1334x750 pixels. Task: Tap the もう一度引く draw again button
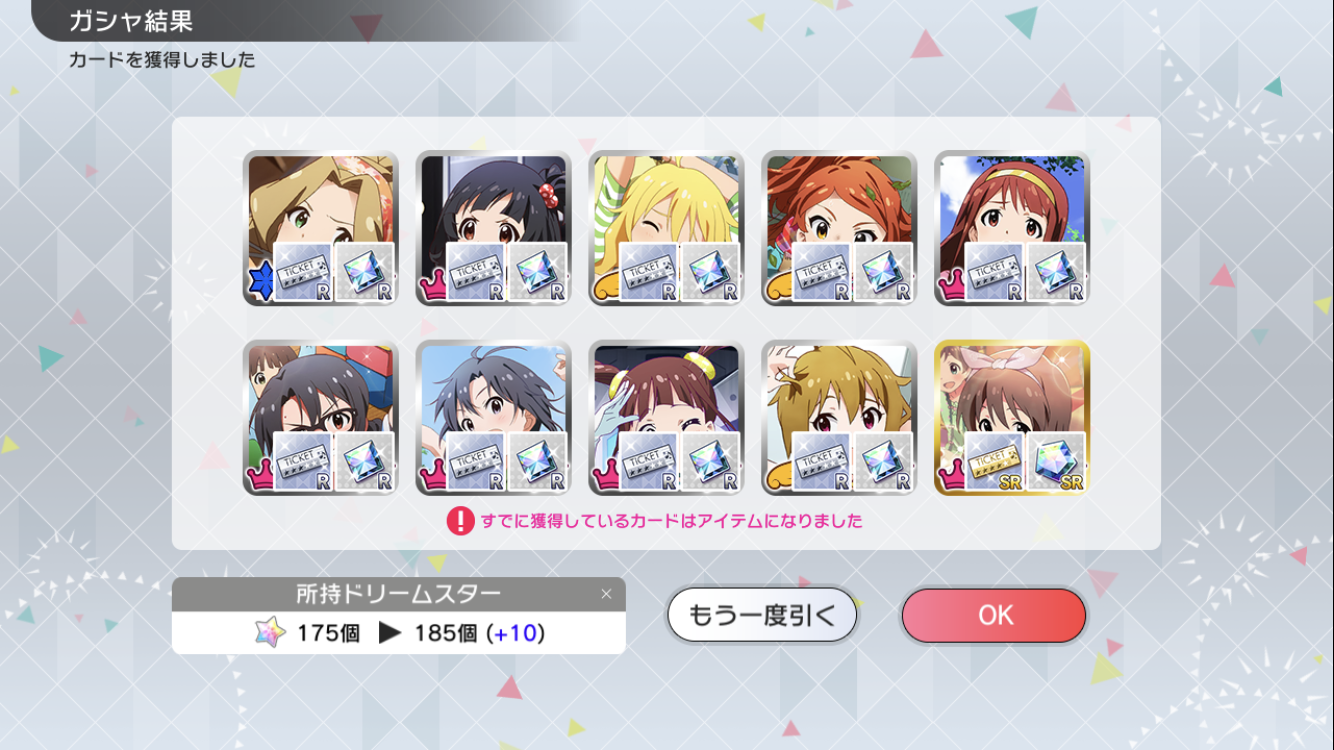[762, 615]
